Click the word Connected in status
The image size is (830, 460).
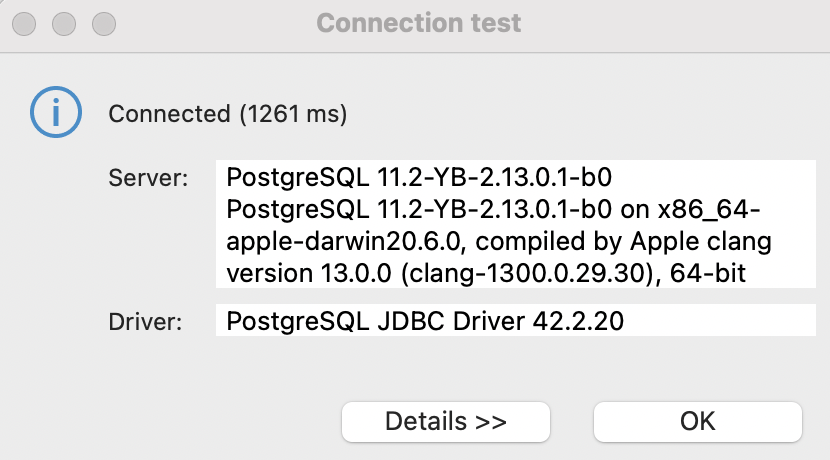click(170, 114)
